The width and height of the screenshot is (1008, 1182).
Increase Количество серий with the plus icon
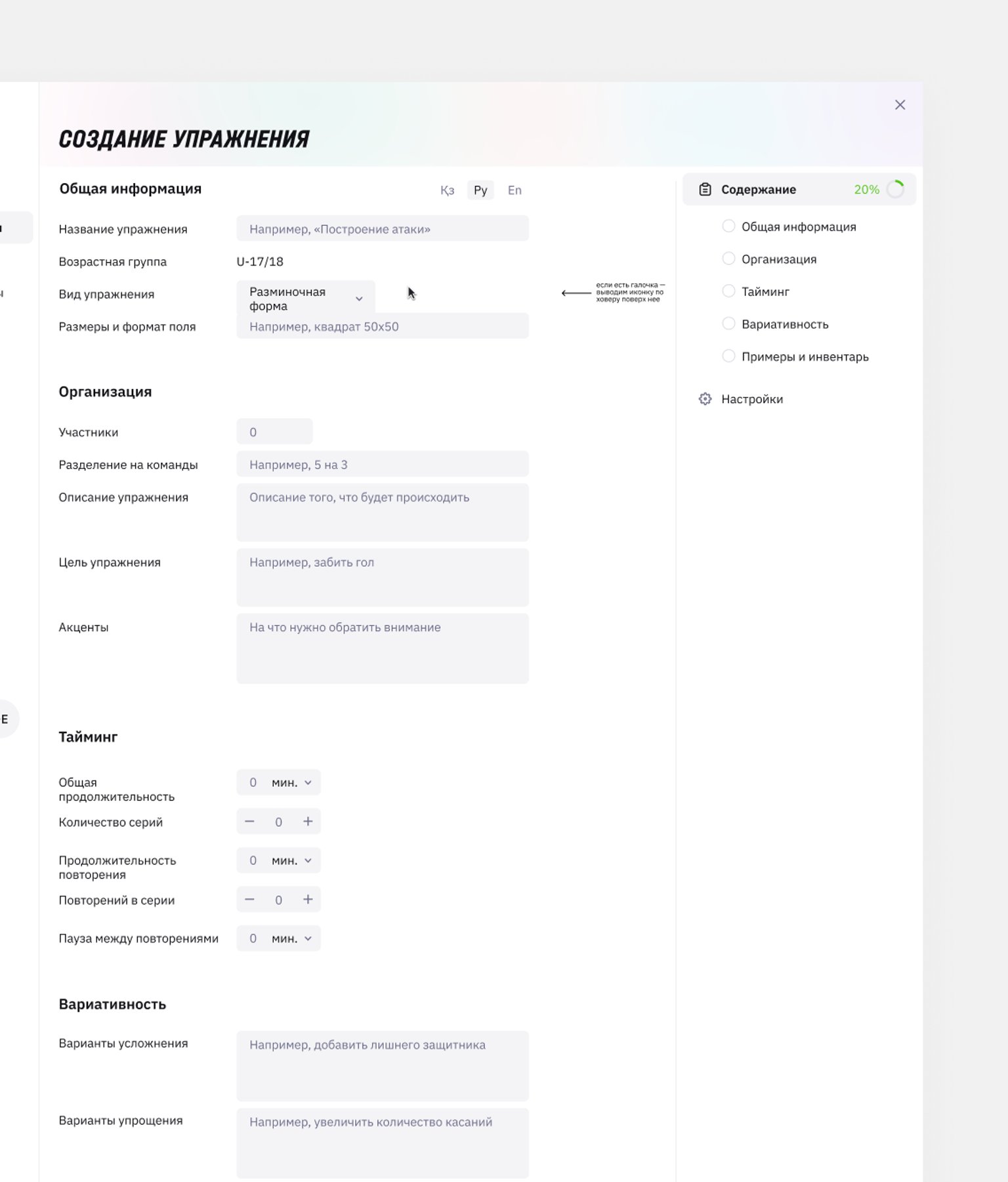[308, 822]
